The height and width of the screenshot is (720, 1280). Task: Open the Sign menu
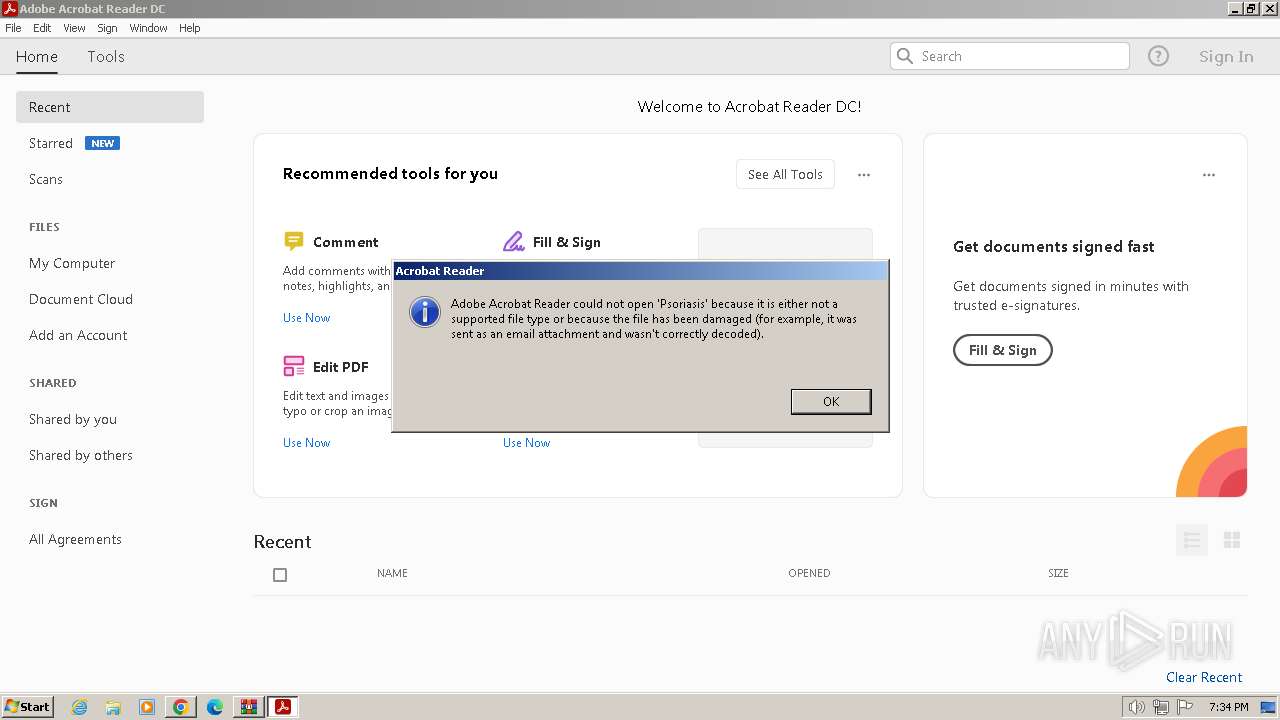click(x=107, y=28)
